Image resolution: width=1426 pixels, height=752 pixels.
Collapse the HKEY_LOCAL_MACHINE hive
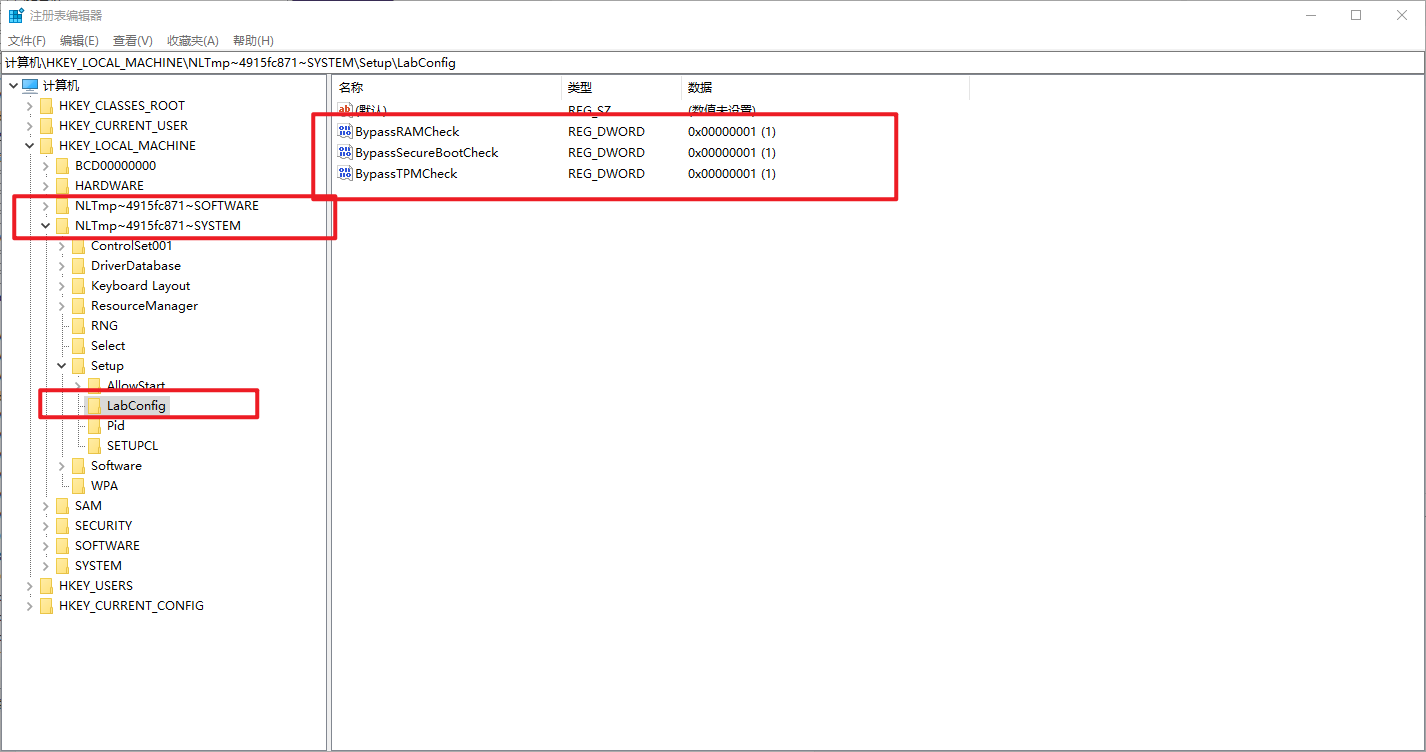30,146
